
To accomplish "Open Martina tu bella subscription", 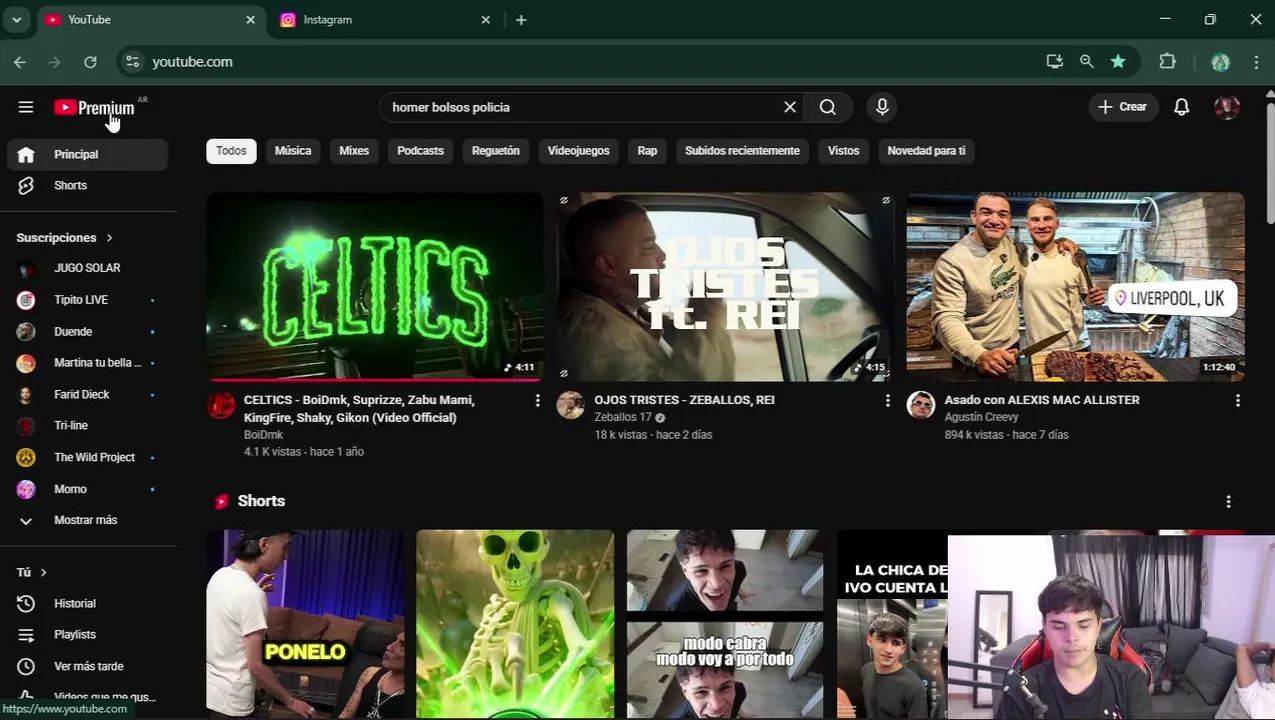I will (88, 363).
